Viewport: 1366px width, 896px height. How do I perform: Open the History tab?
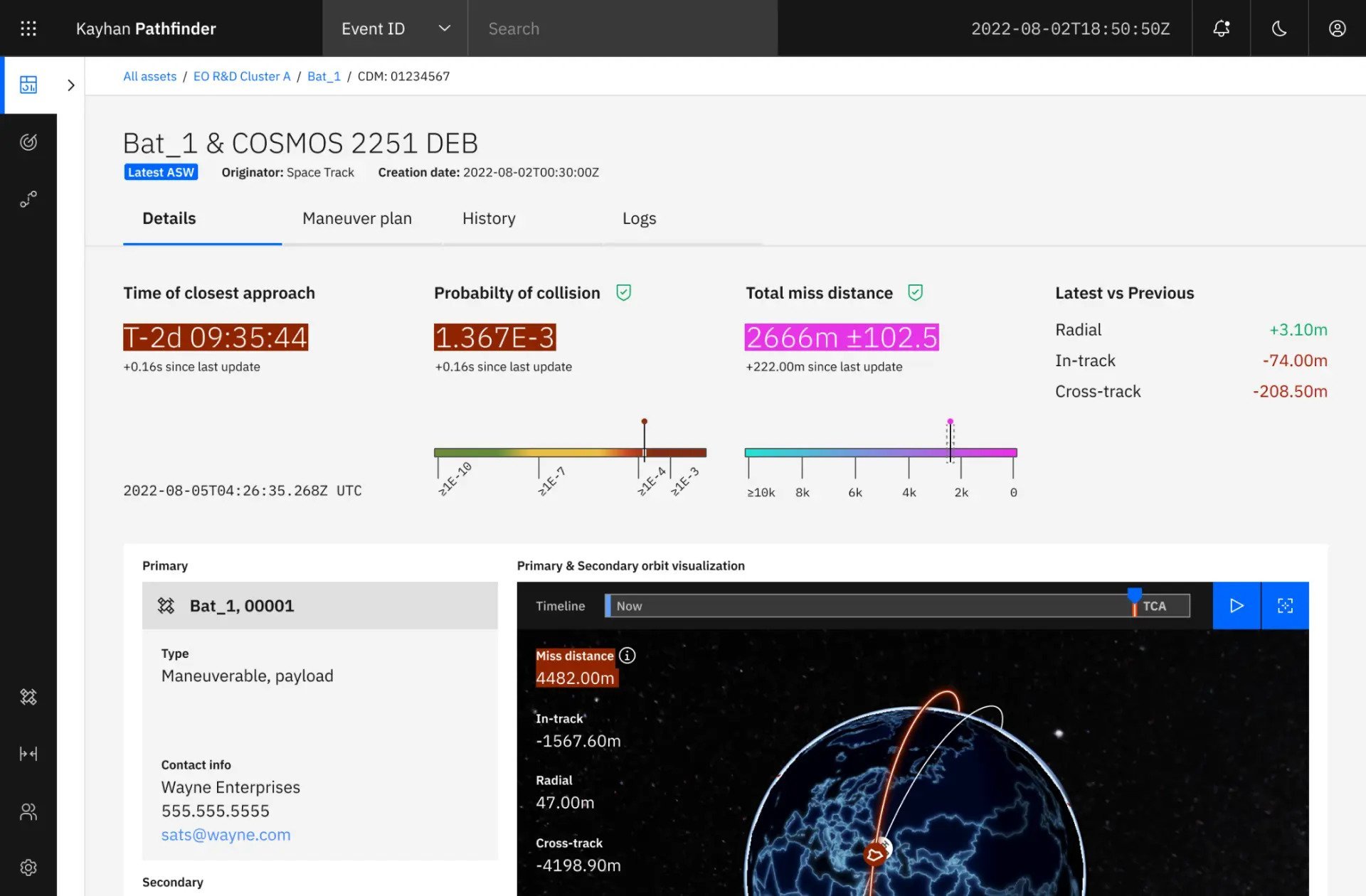(x=489, y=218)
